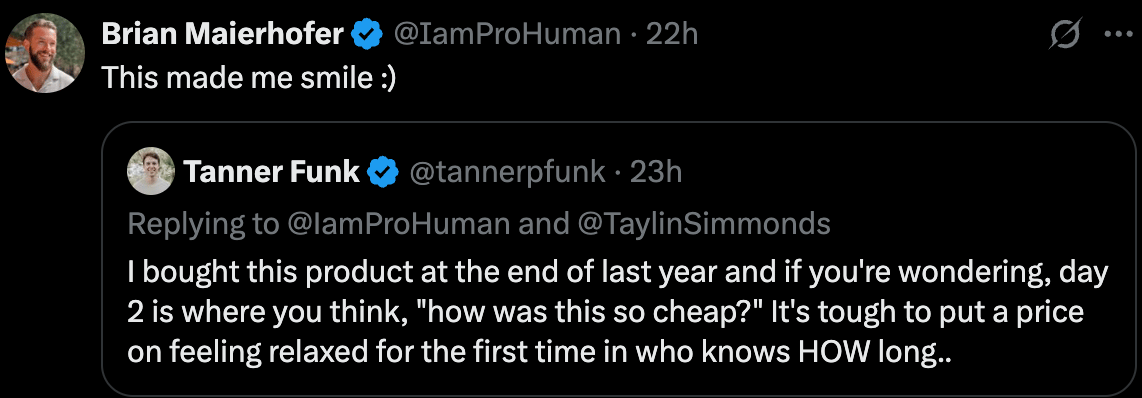Click Tanner Funk's blue verified badge

[x=383, y=172]
